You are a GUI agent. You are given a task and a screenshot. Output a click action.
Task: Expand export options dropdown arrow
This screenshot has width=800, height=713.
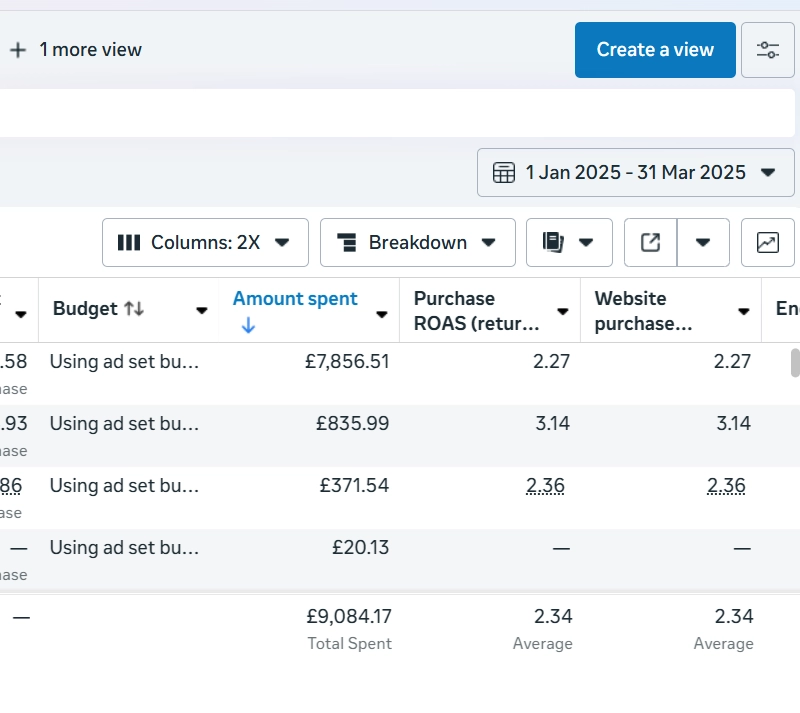pyautogui.click(x=703, y=242)
